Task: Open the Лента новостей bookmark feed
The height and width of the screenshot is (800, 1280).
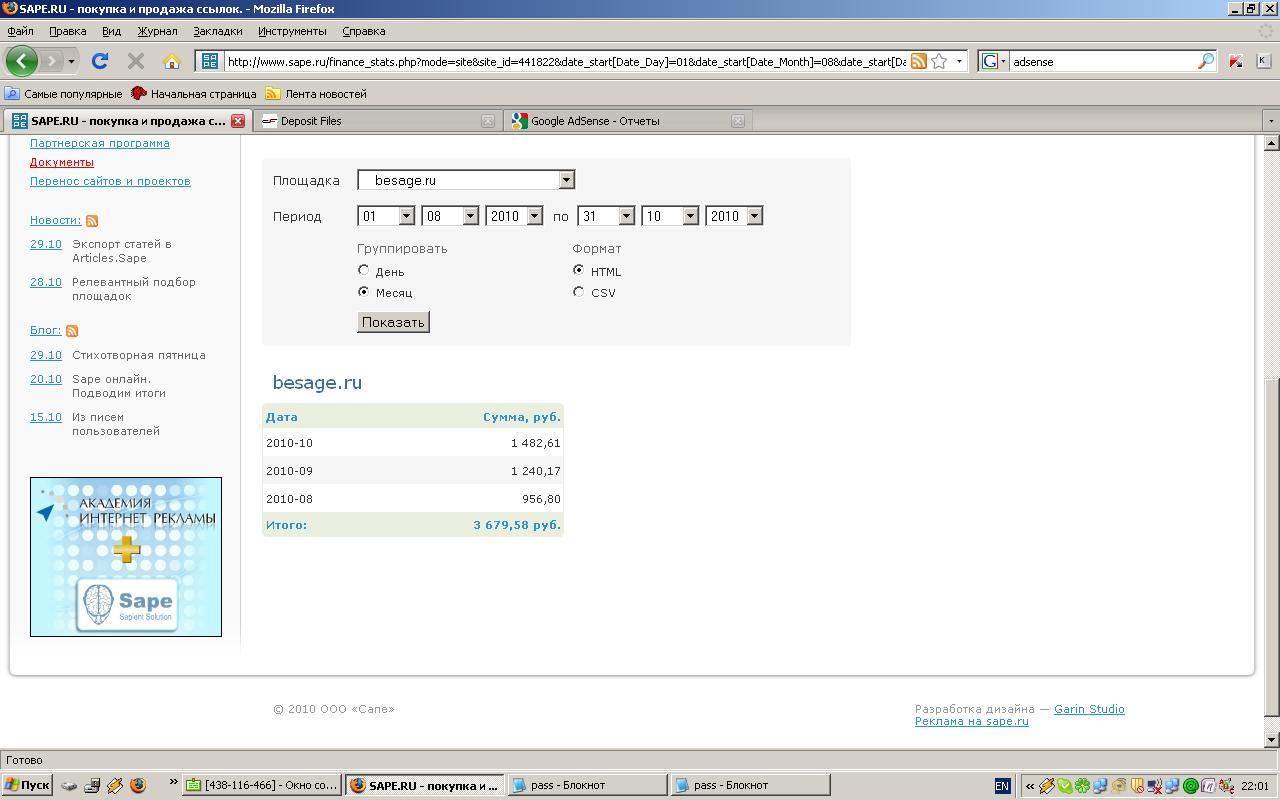Action: pos(316,94)
